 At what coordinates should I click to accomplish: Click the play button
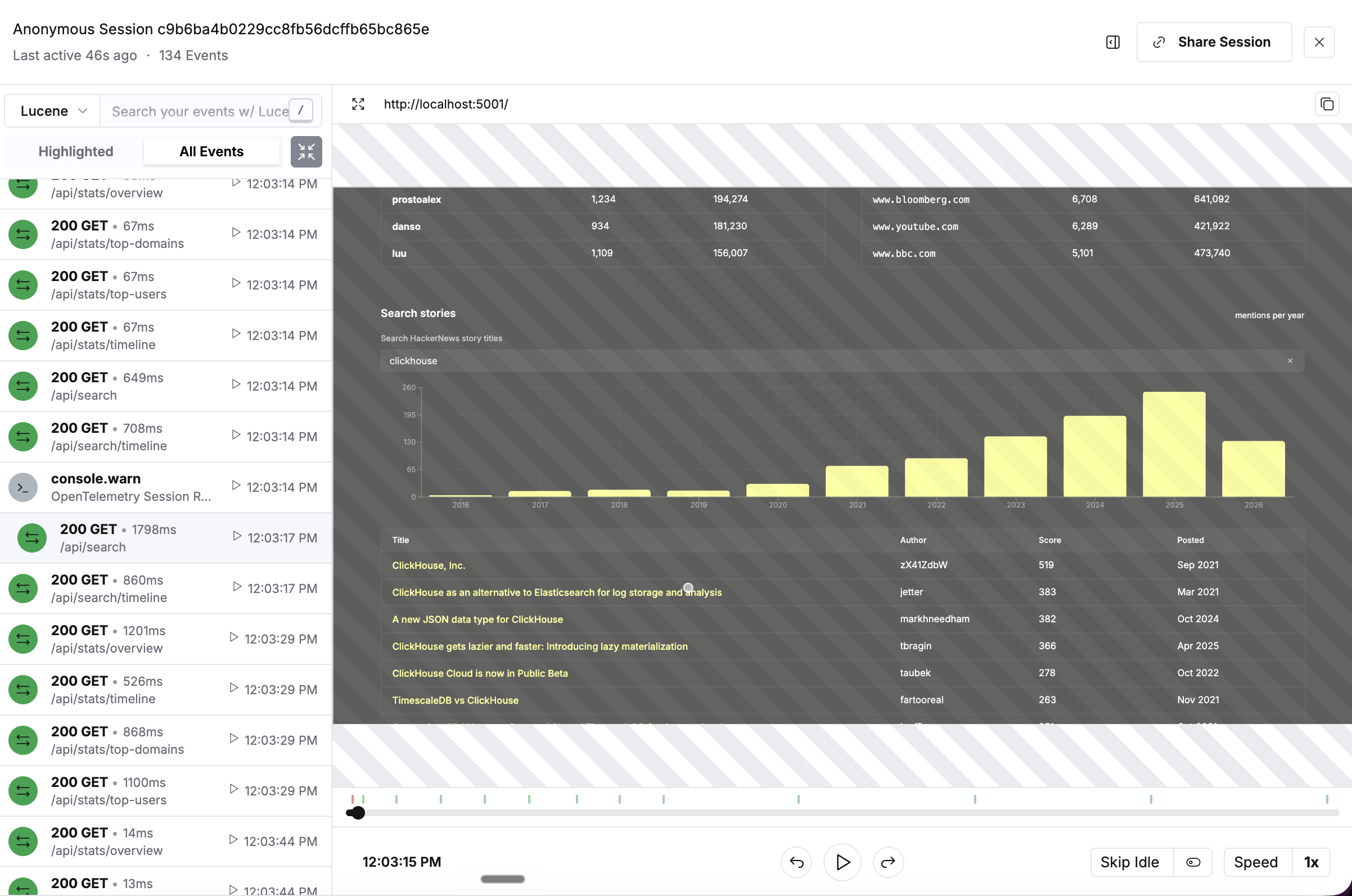click(x=842, y=862)
